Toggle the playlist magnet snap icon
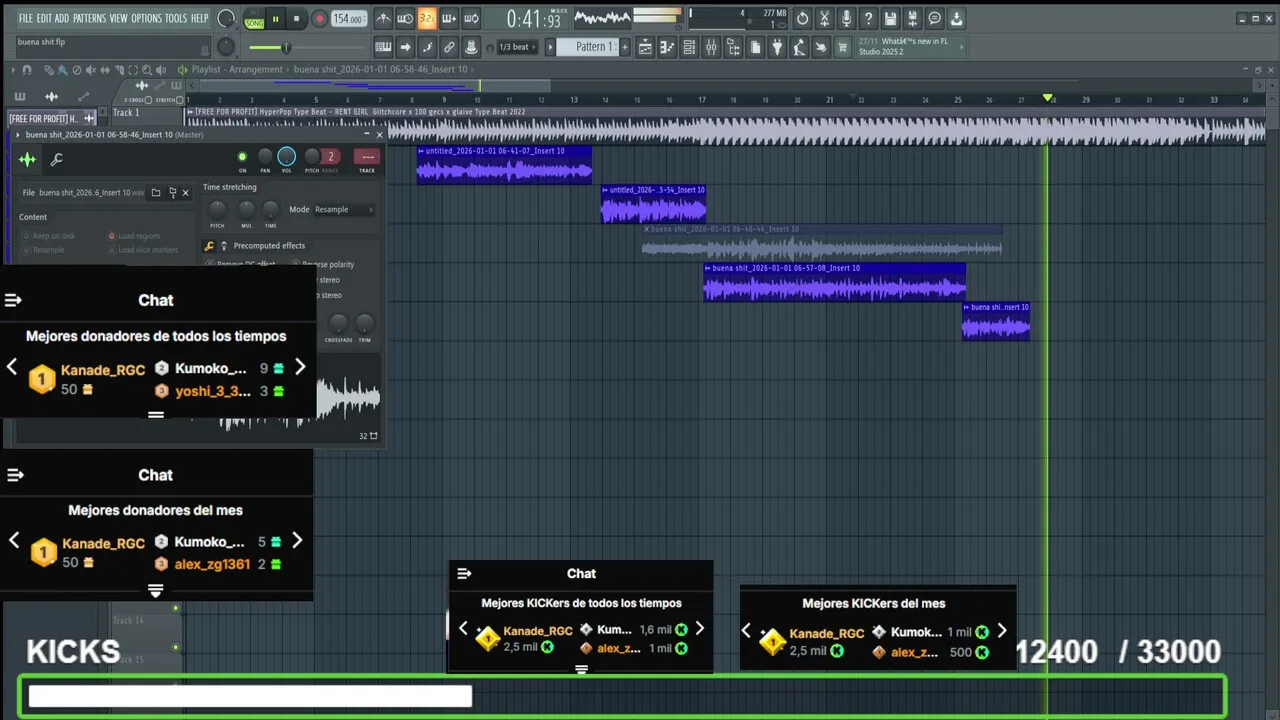1280x720 pixels. (27, 69)
